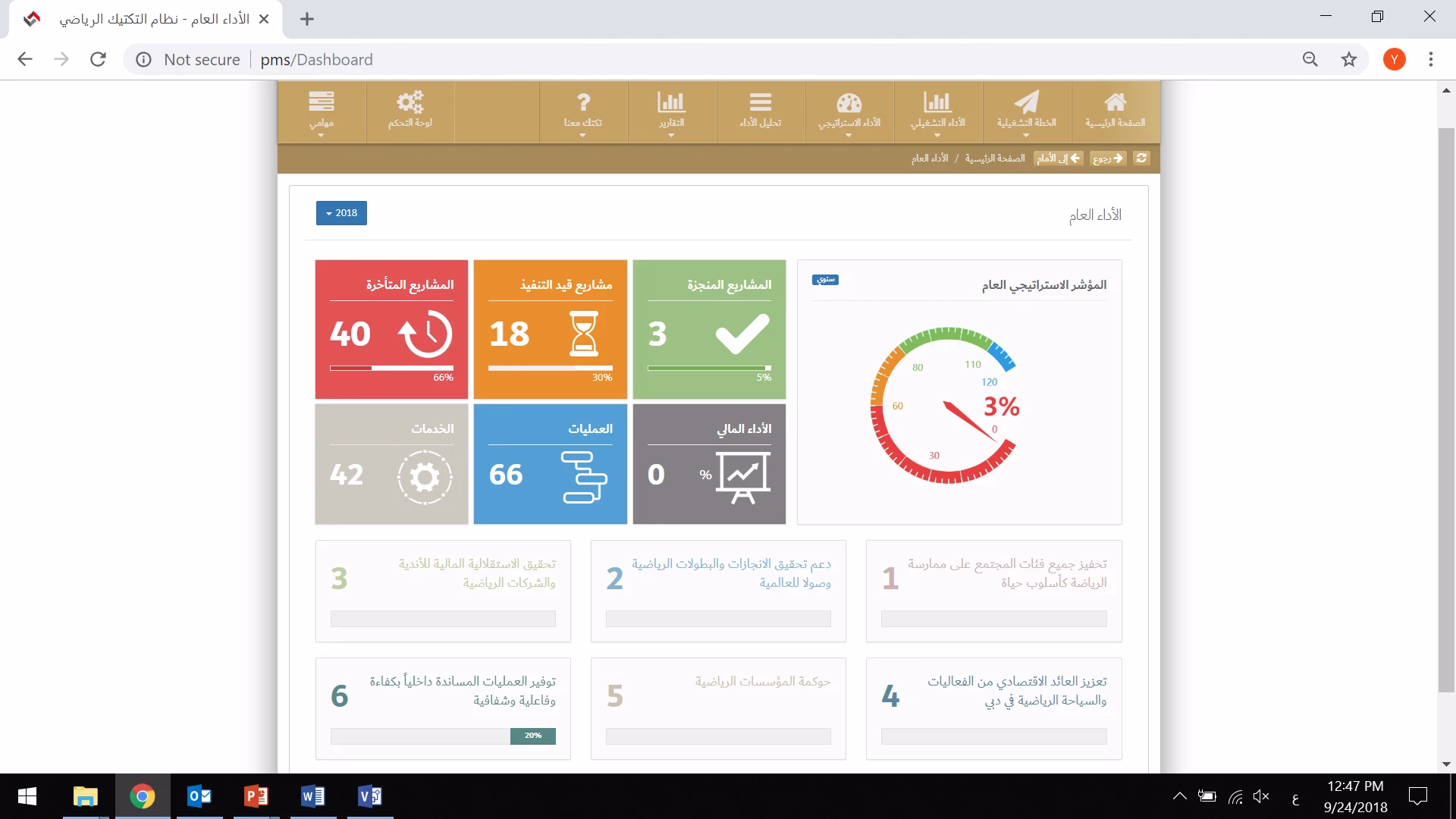
Task: Click performance analysis list icon (تحليل الأداء)
Action: tap(760, 111)
